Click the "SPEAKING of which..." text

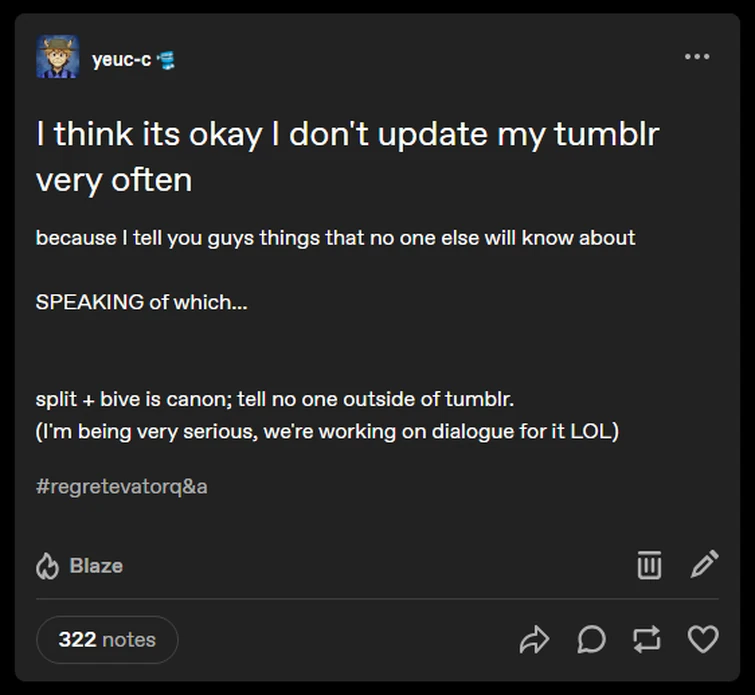coord(141,302)
